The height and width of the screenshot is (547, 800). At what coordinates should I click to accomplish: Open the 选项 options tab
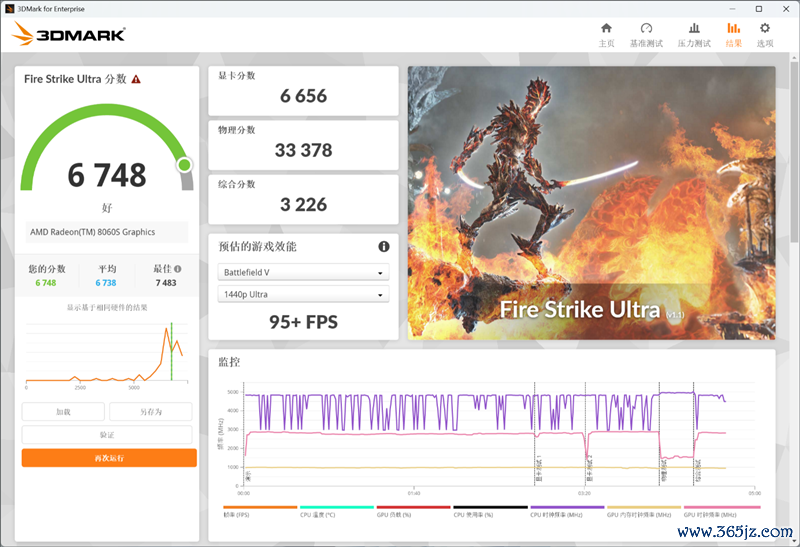[765, 35]
